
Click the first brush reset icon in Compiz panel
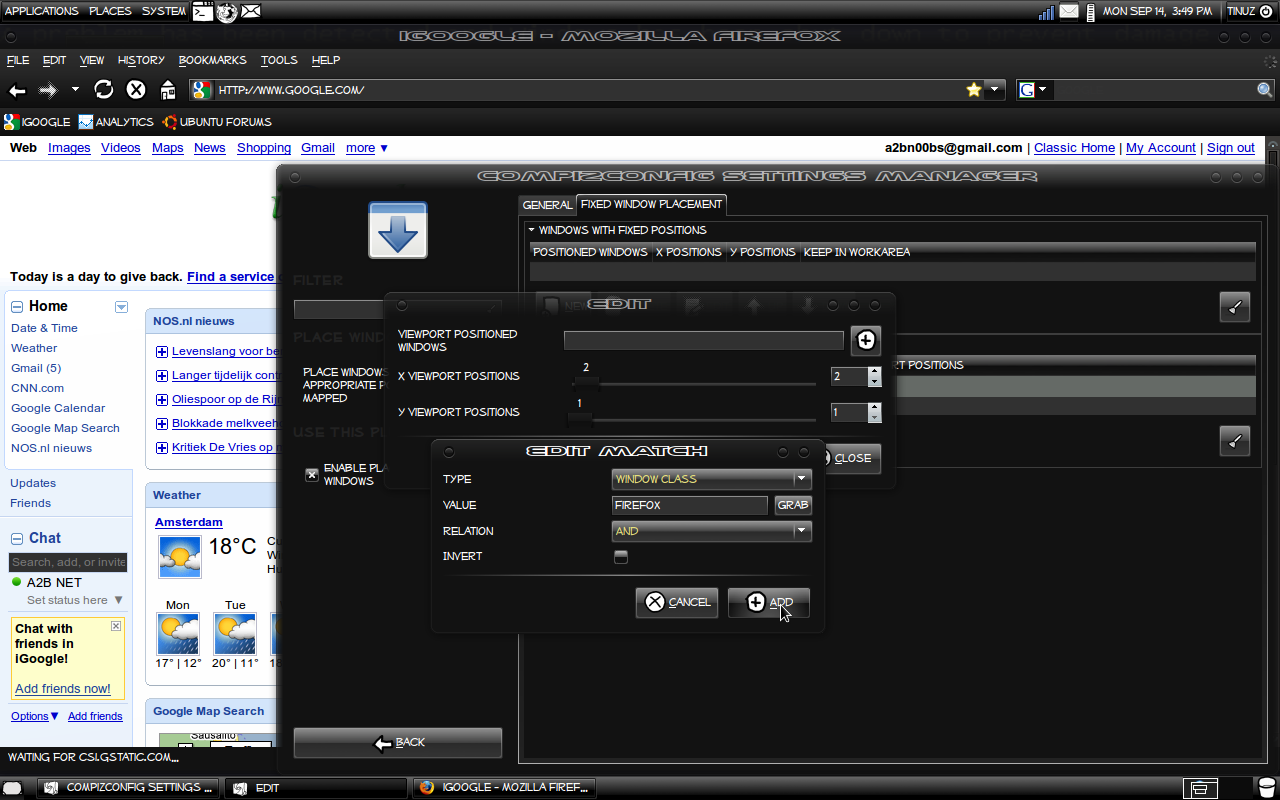pos(1235,307)
